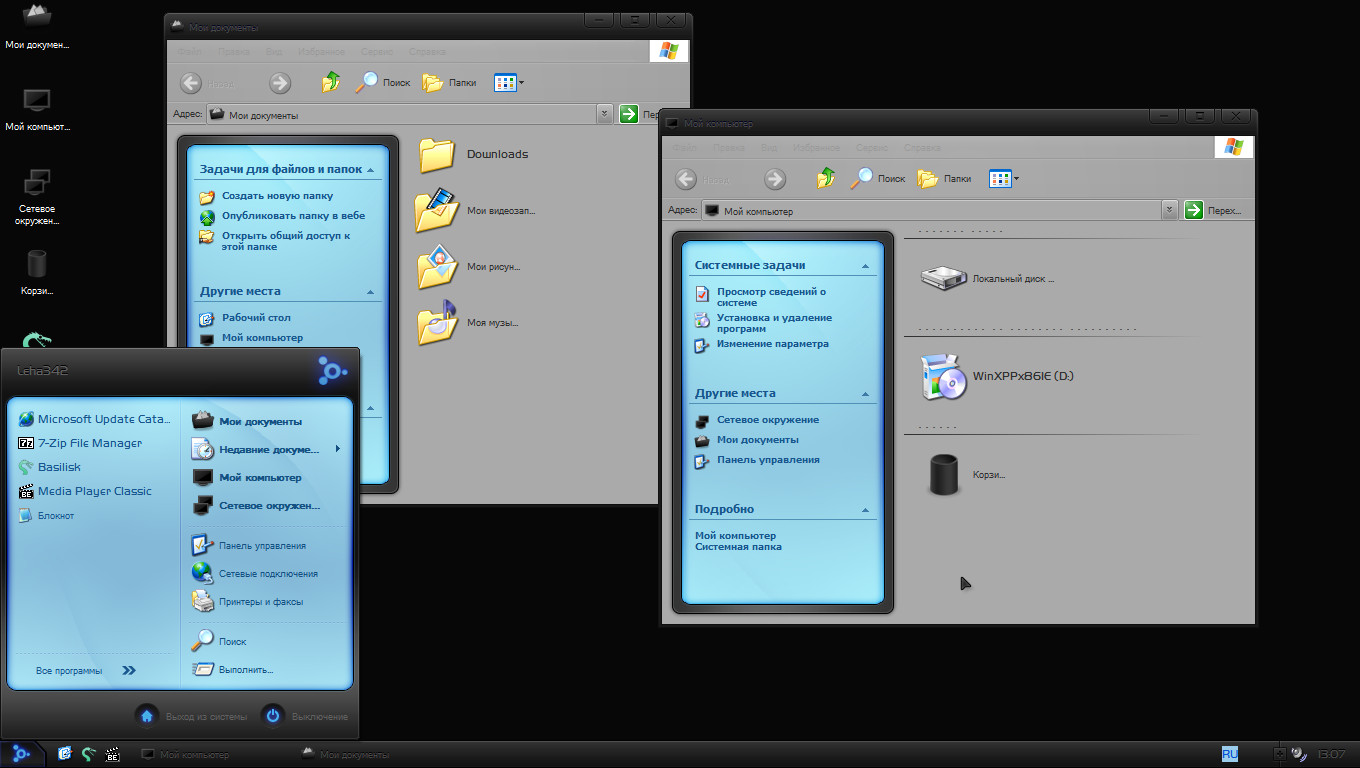The image size is (1360, 768).
Task: Open Поиск in Мои документы window toolbar
Action: pos(383,83)
